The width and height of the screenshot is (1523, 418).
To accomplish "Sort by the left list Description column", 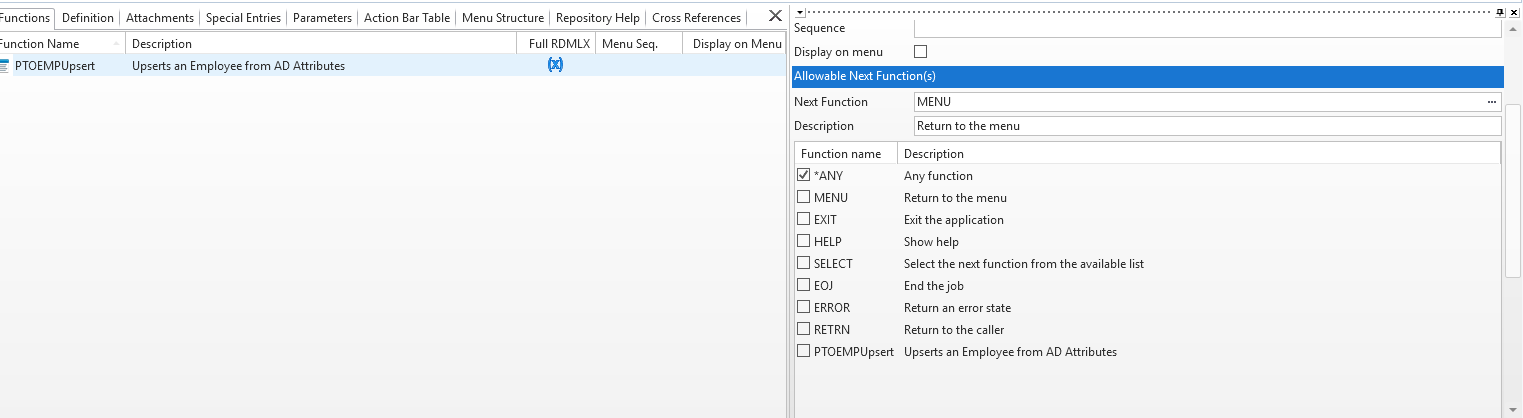I will pyautogui.click(x=321, y=44).
